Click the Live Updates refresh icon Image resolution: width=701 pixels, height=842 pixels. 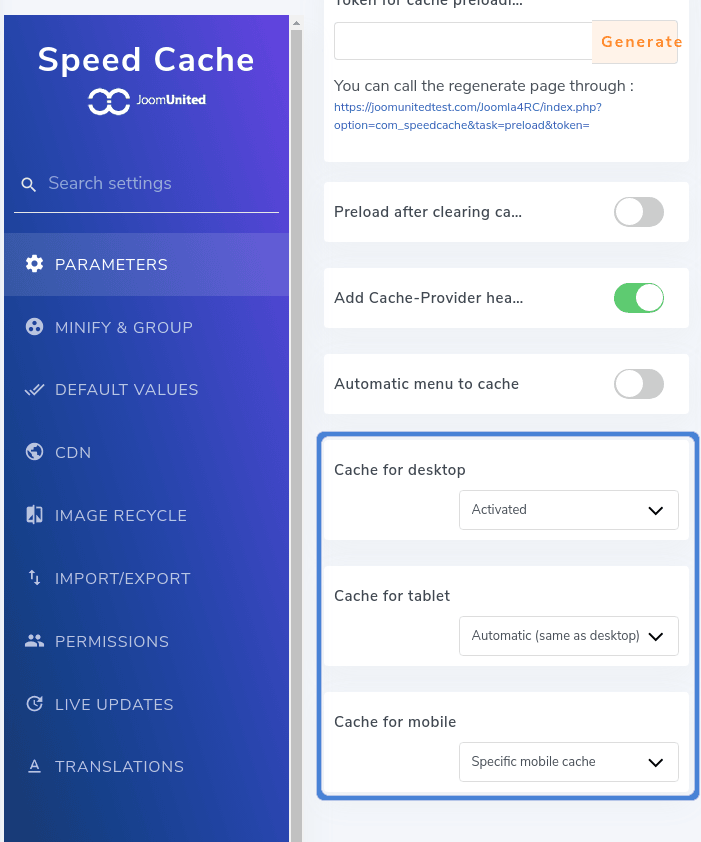34,704
